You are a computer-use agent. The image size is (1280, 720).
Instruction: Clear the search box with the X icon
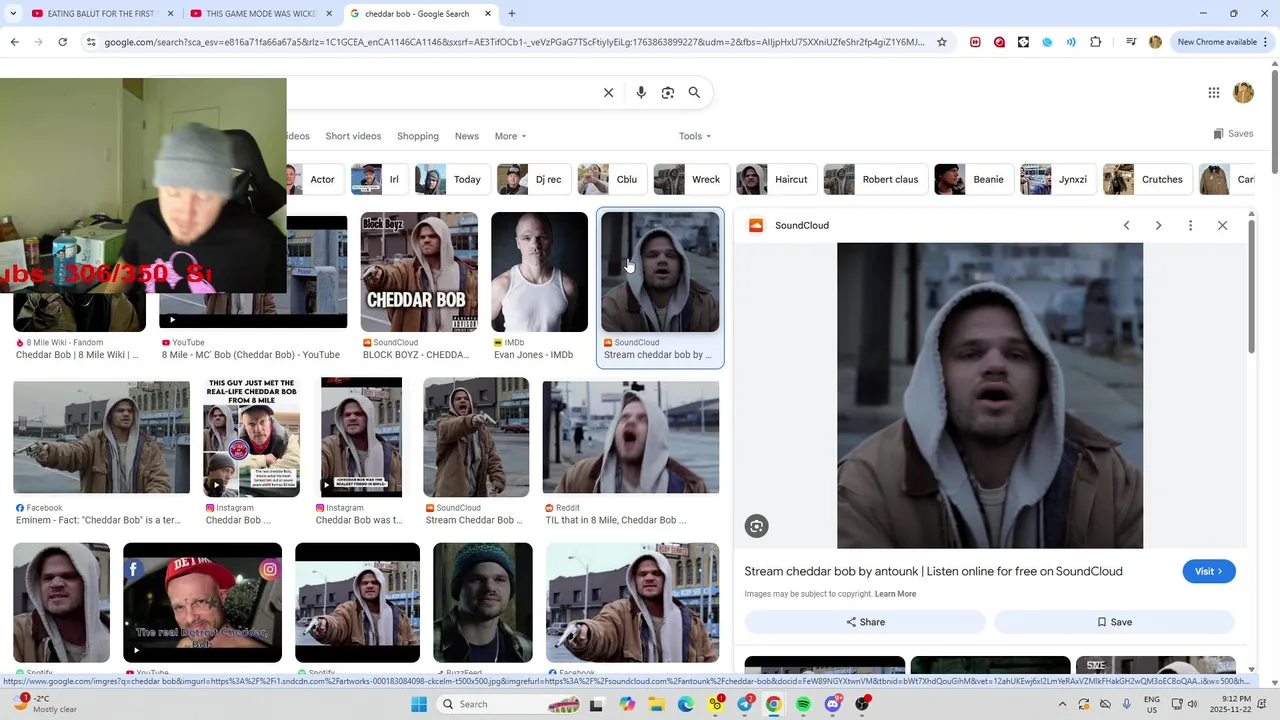tap(608, 93)
